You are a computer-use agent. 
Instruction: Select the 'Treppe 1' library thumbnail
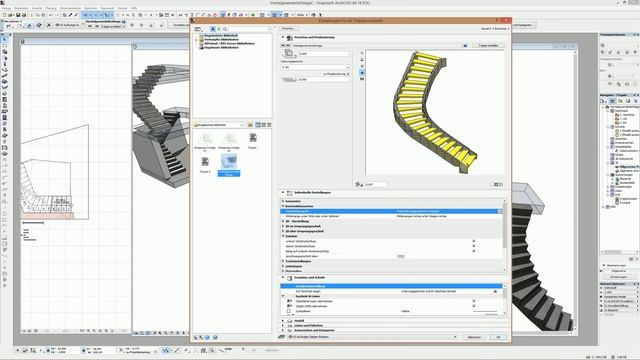pyautogui.click(x=253, y=140)
